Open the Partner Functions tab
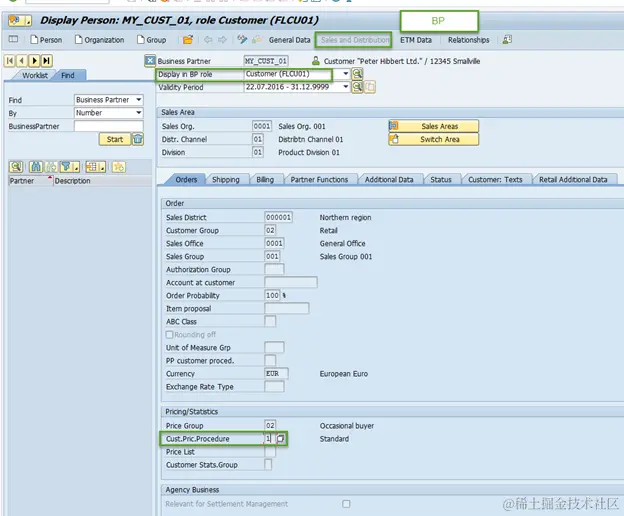The height and width of the screenshot is (516, 624). tap(319, 179)
